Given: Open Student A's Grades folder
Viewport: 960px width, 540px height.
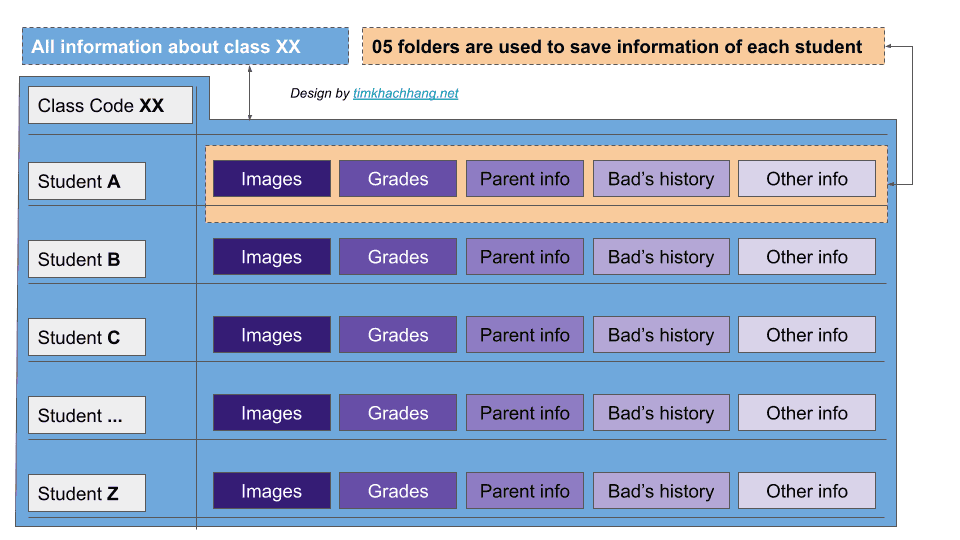Looking at the screenshot, I should [398, 179].
